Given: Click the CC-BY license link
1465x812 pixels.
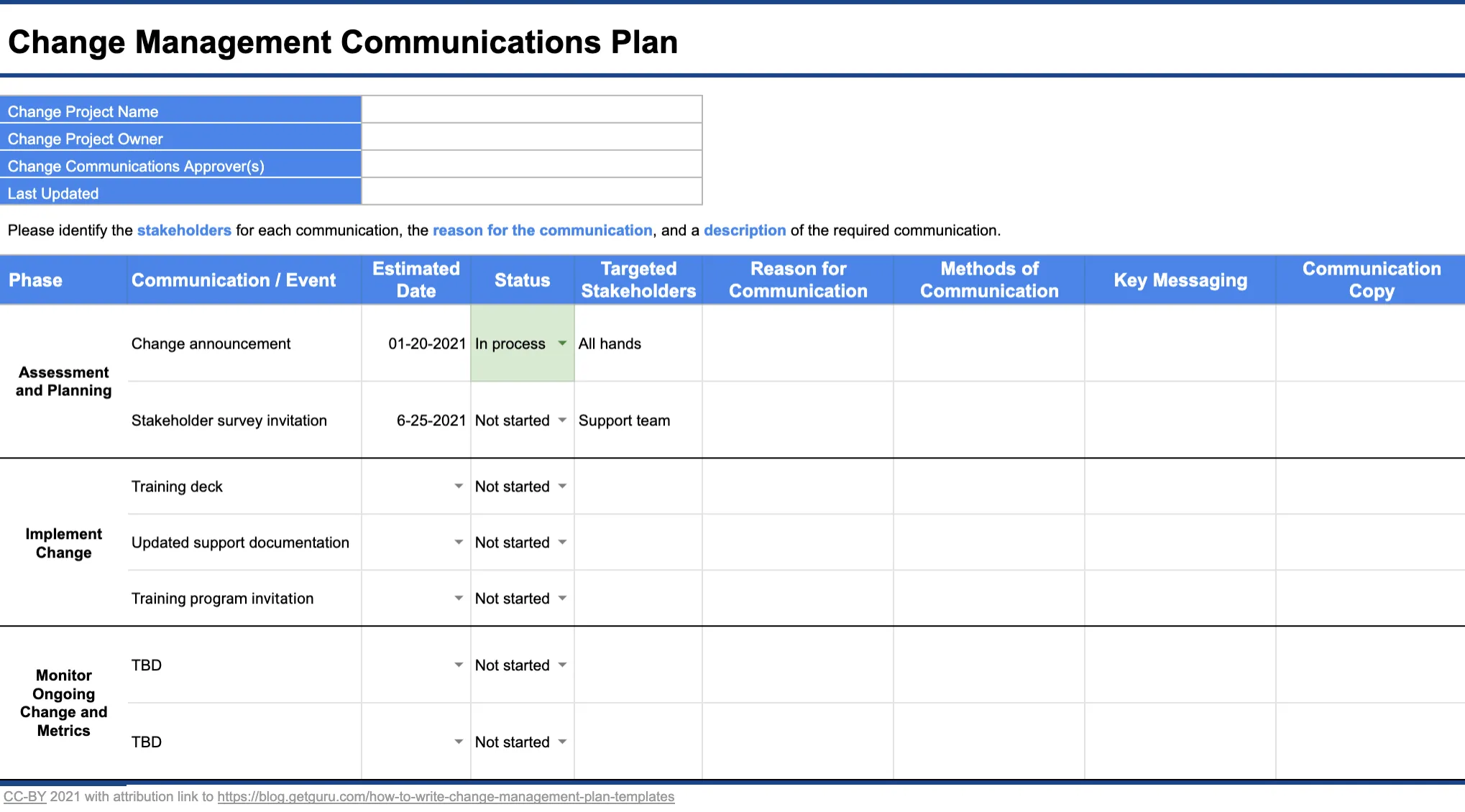Looking at the screenshot, I should pos(26,796).
